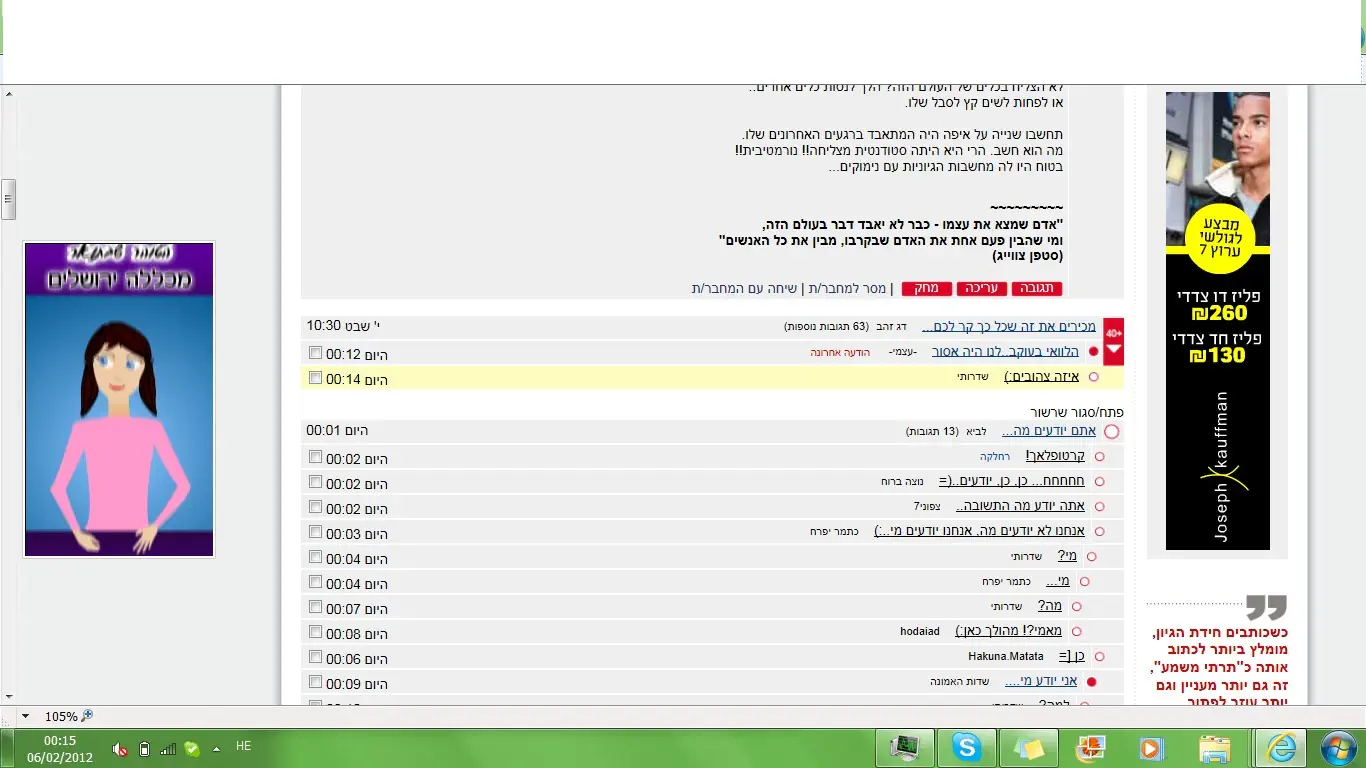Open the Windows Start orb

pos(1337,748)
